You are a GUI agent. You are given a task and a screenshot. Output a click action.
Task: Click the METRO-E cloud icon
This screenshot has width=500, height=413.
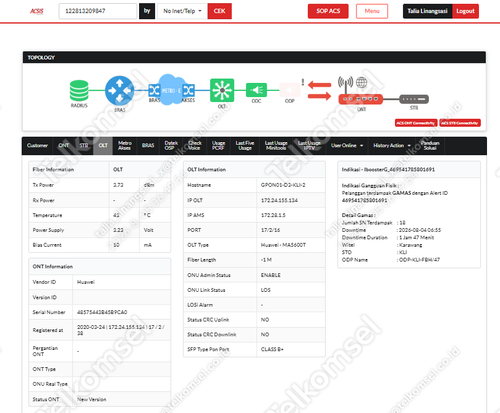171,90
